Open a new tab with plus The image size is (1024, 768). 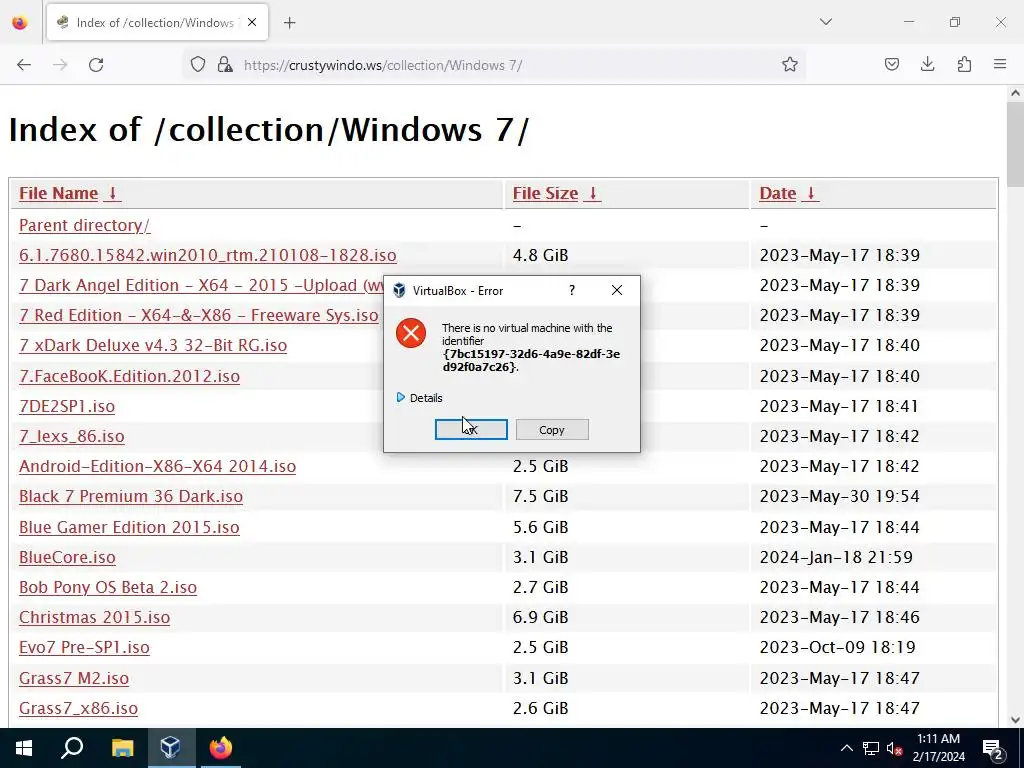click(290, 23)
